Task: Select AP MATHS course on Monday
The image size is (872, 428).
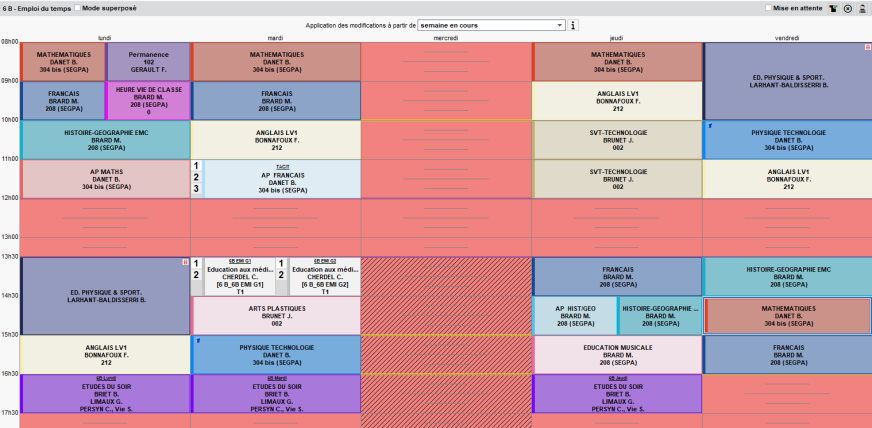Action: click(105, 179)
